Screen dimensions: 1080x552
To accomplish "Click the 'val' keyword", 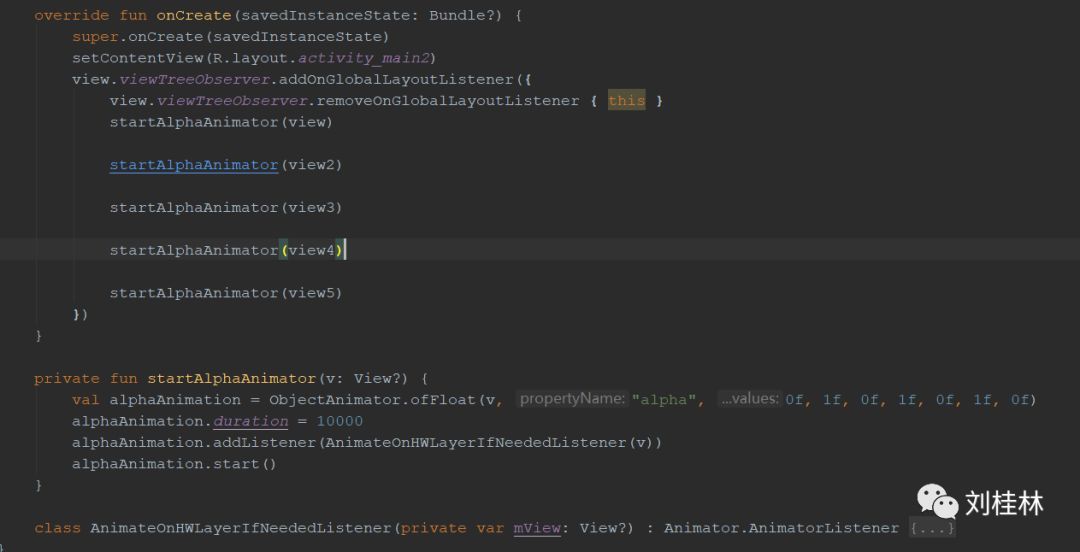I will pyautogui.click(x=85, y=400).
